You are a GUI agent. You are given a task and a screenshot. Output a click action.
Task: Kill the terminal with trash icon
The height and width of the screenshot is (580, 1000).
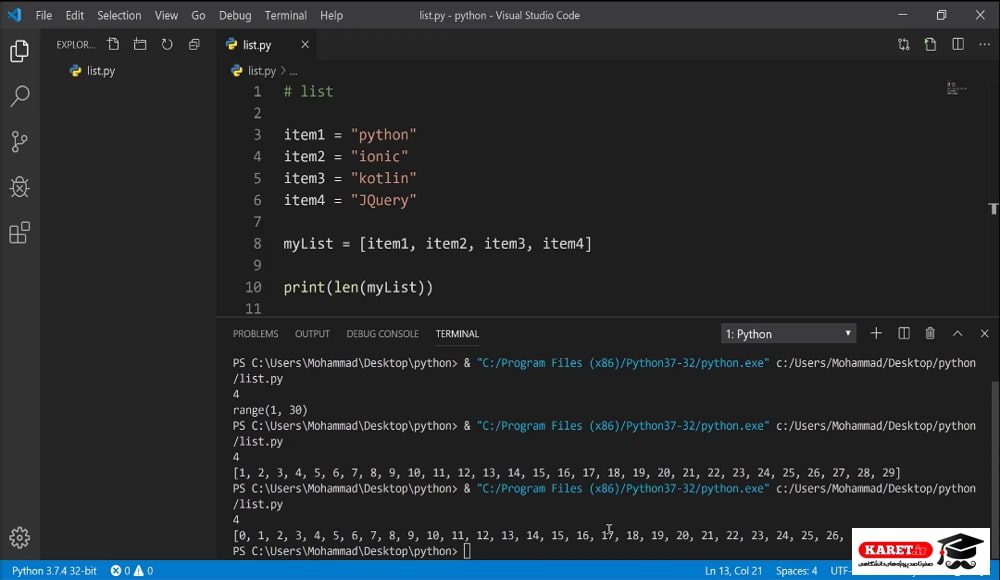pyautogui.click(x=930, y=333)
